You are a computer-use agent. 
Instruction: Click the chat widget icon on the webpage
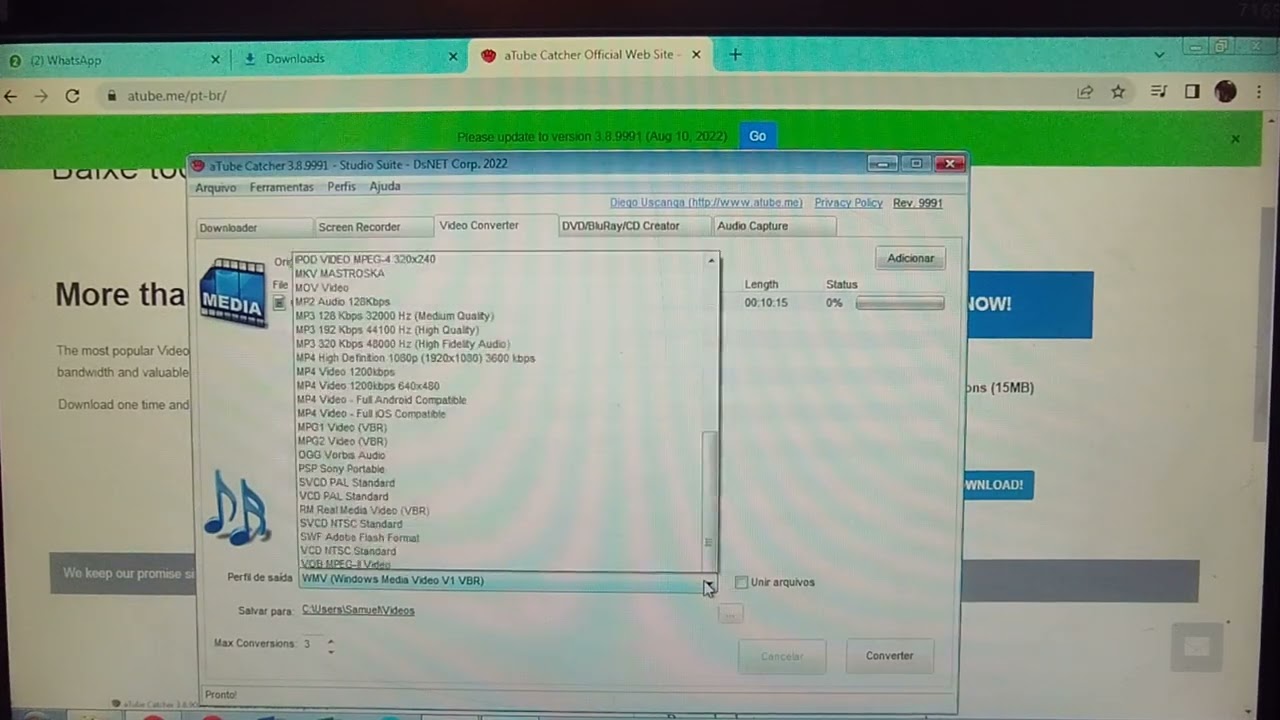1196,647
